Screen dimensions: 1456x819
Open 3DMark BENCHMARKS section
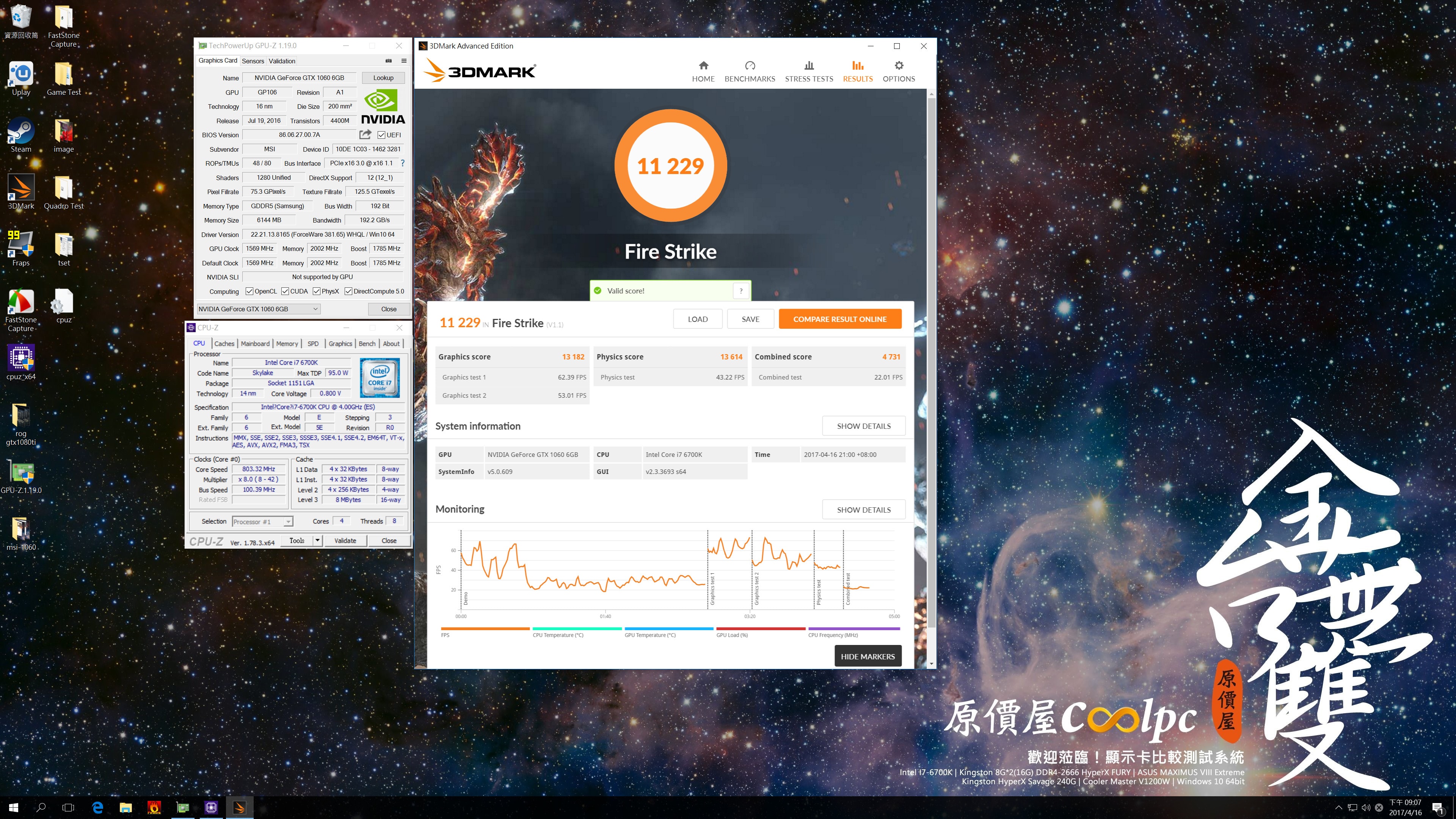point(750,72)
